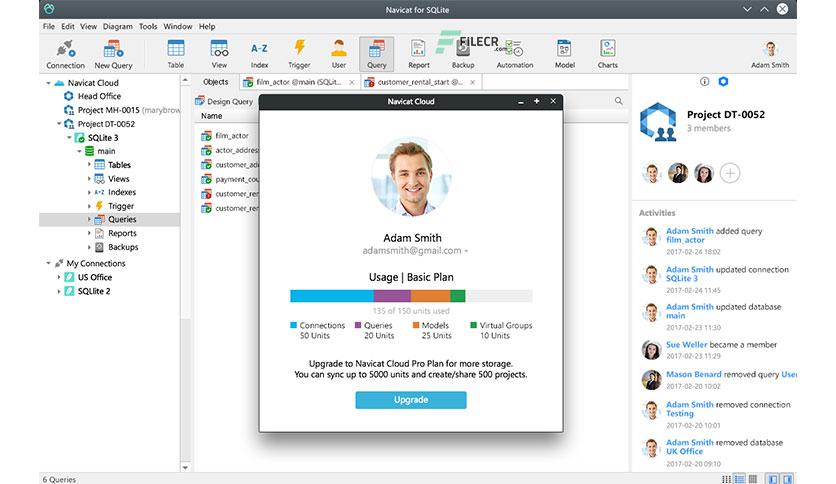The width and height of the screenshot is (836, 484).
Task: Open the Backup toolbar icon
Action: [463, 54]
